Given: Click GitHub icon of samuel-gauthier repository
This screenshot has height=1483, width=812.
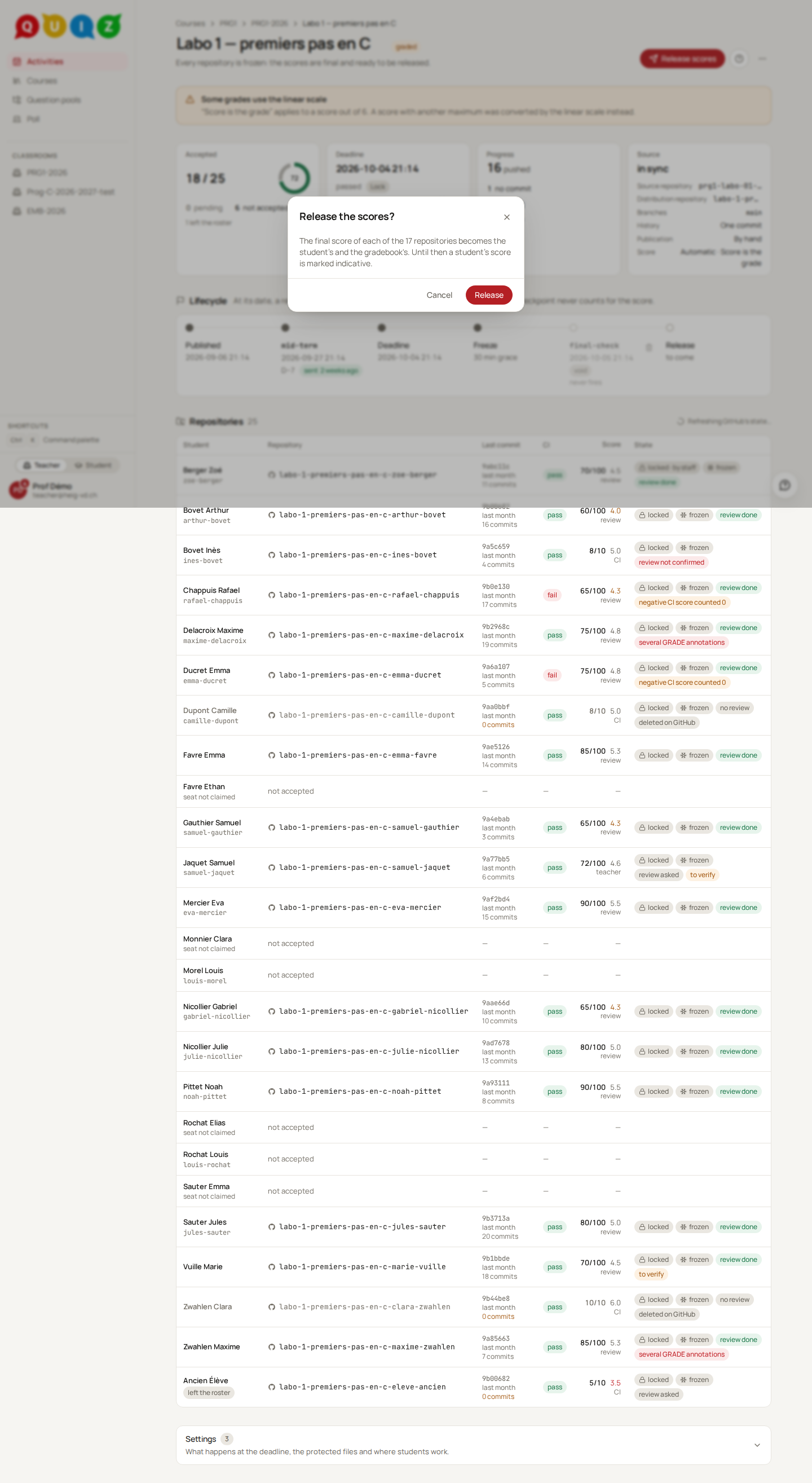Looking at the screenshot, I should [x=272, y=828].
